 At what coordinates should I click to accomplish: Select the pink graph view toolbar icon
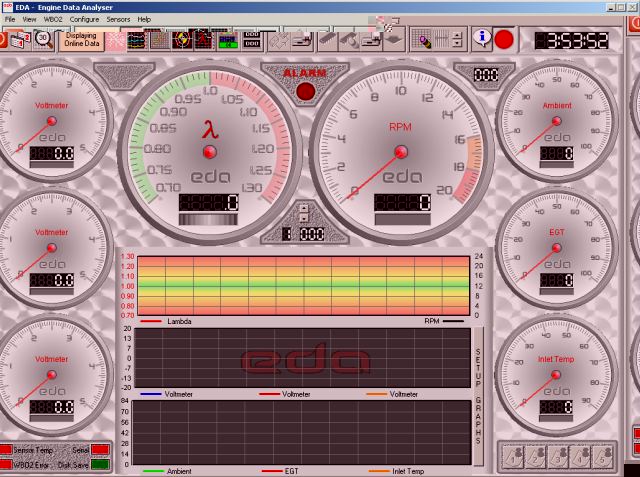(117, 40)
